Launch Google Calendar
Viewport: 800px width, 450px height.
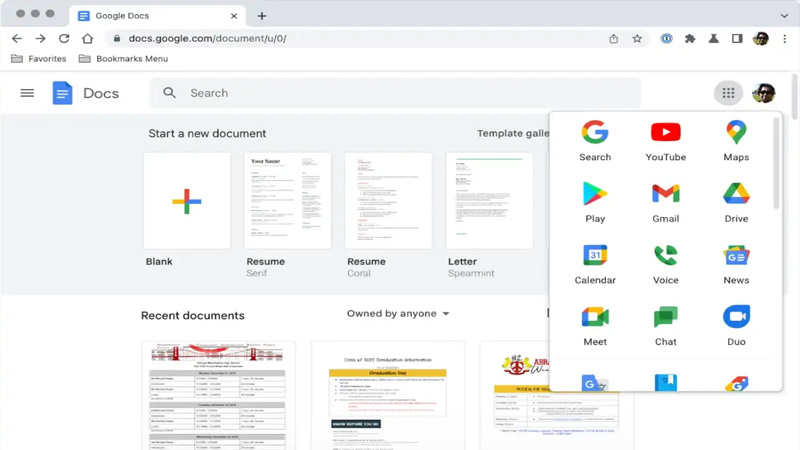[x=595, y=264]
